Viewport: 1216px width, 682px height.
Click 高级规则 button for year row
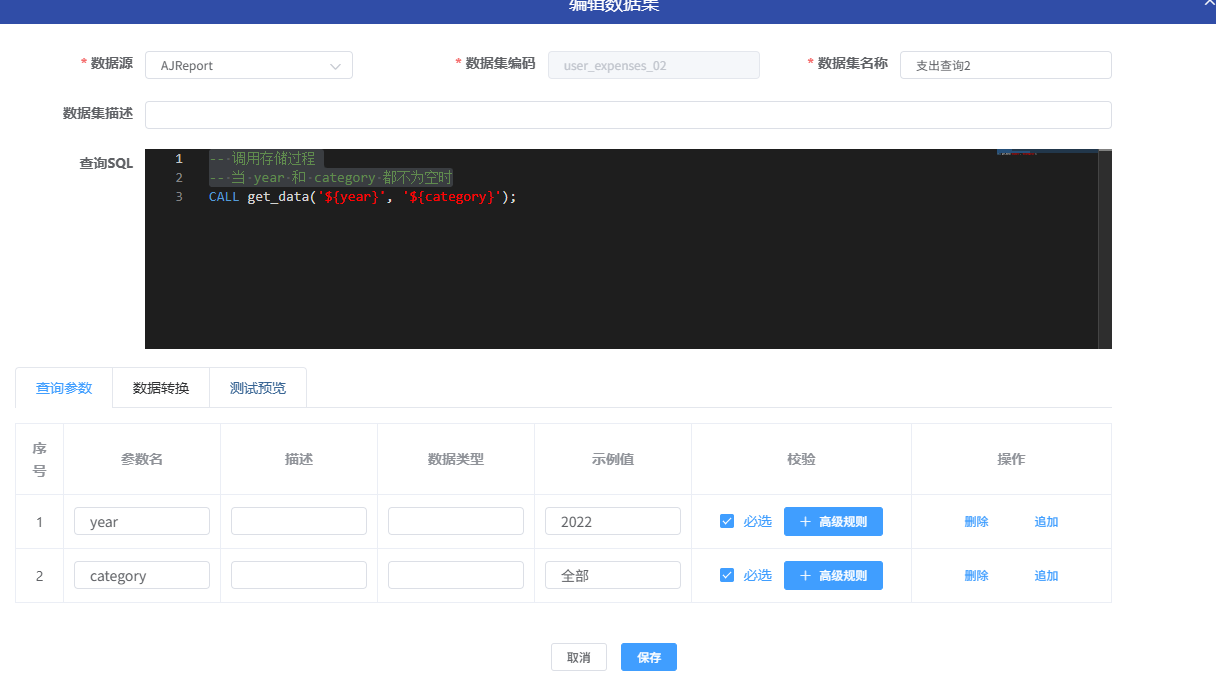(x=833, y=522)
